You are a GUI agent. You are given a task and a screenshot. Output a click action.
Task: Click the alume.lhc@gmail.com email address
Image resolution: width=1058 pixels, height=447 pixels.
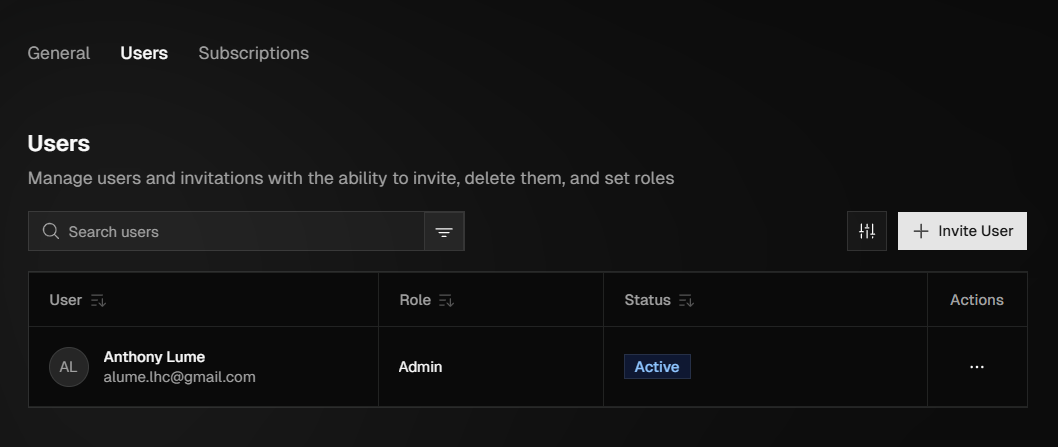tap(179, 377)
